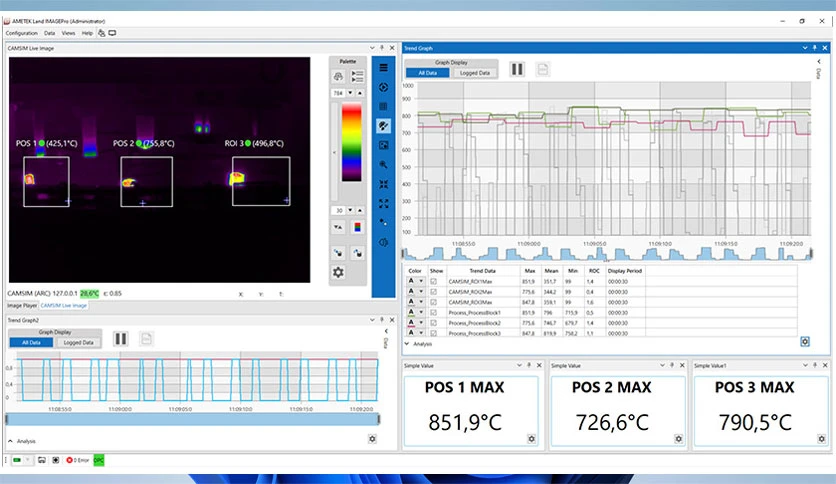Open green status dropdown in status bar
Screen dimensions: 836x484
[28, 460]
